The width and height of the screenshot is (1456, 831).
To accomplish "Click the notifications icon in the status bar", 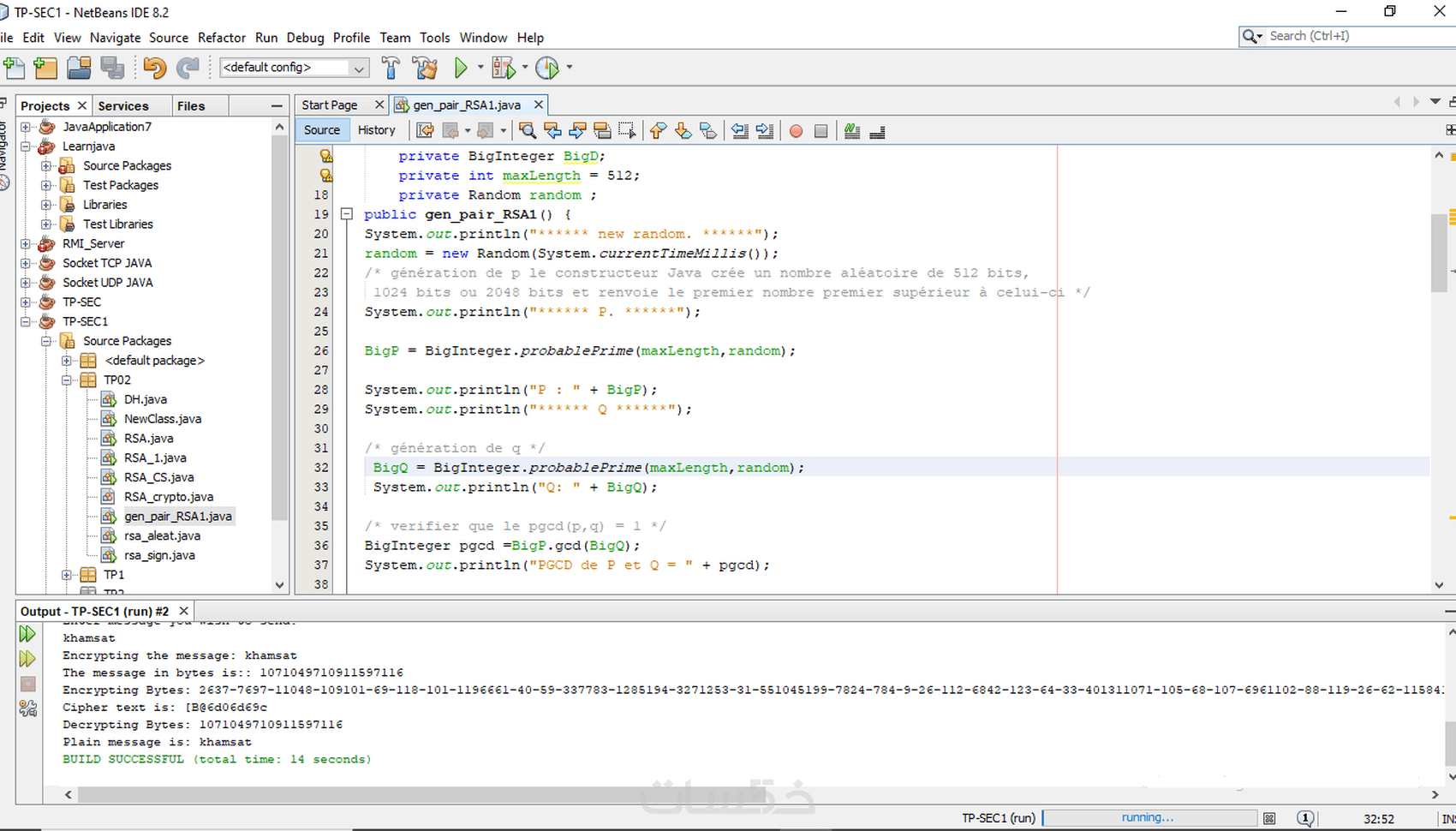I will point(1305,818).
